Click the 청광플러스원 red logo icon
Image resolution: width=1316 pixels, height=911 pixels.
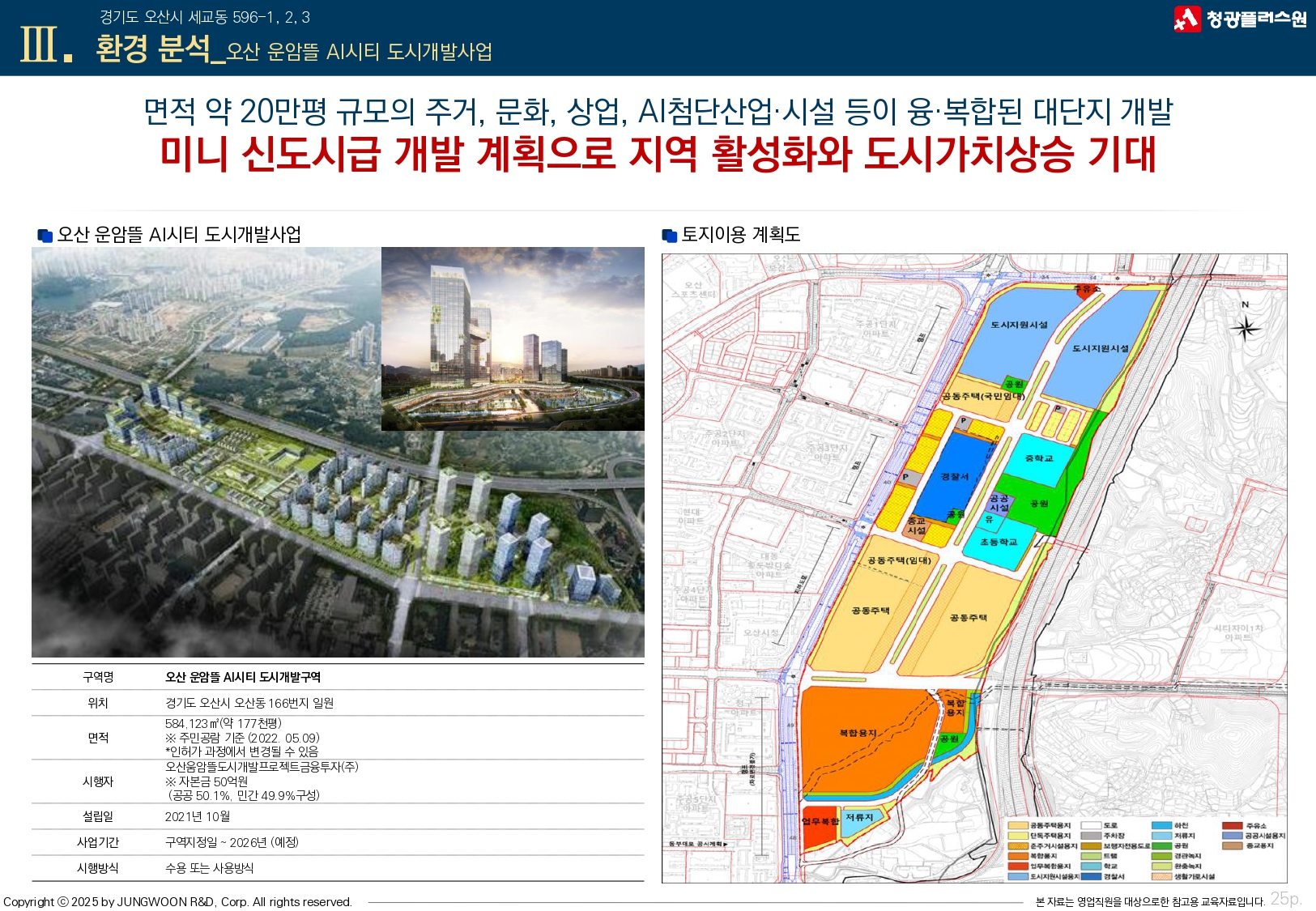(1187, 19)
